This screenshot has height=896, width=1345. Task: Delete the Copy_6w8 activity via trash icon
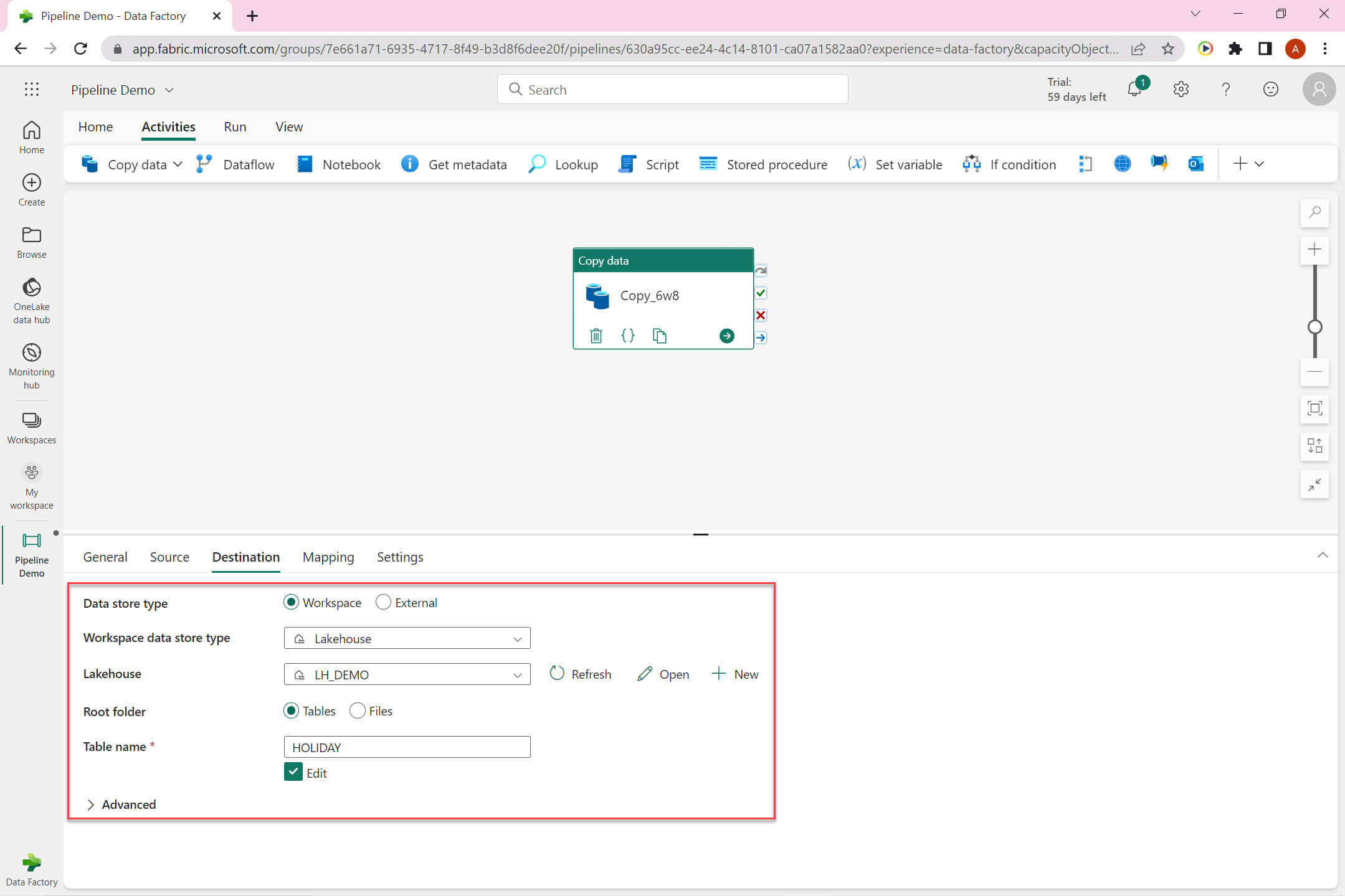pos(596,336)
